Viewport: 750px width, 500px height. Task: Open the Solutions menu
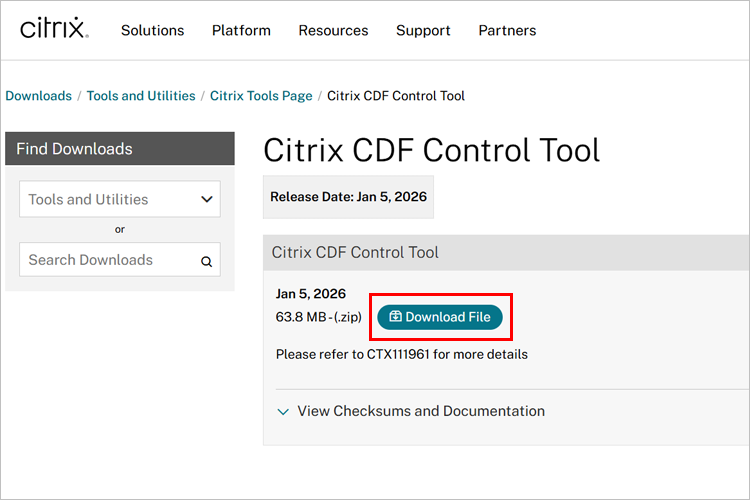153,31
